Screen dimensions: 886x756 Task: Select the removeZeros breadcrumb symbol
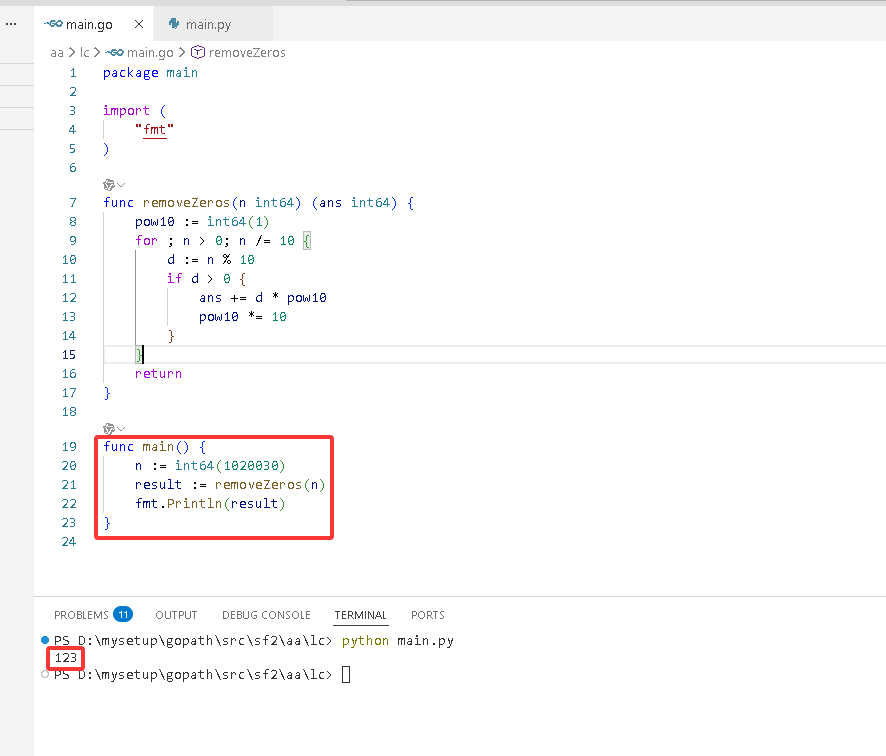click(247, 53)
